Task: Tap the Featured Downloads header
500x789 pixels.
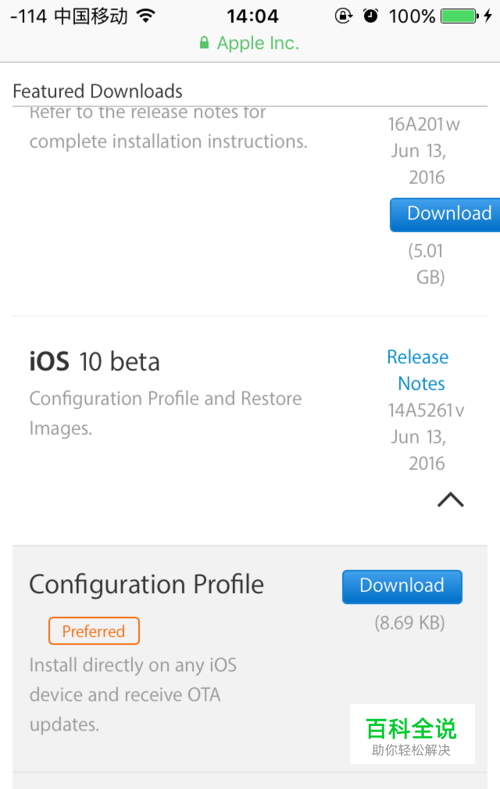Action: tap(98, 91)
